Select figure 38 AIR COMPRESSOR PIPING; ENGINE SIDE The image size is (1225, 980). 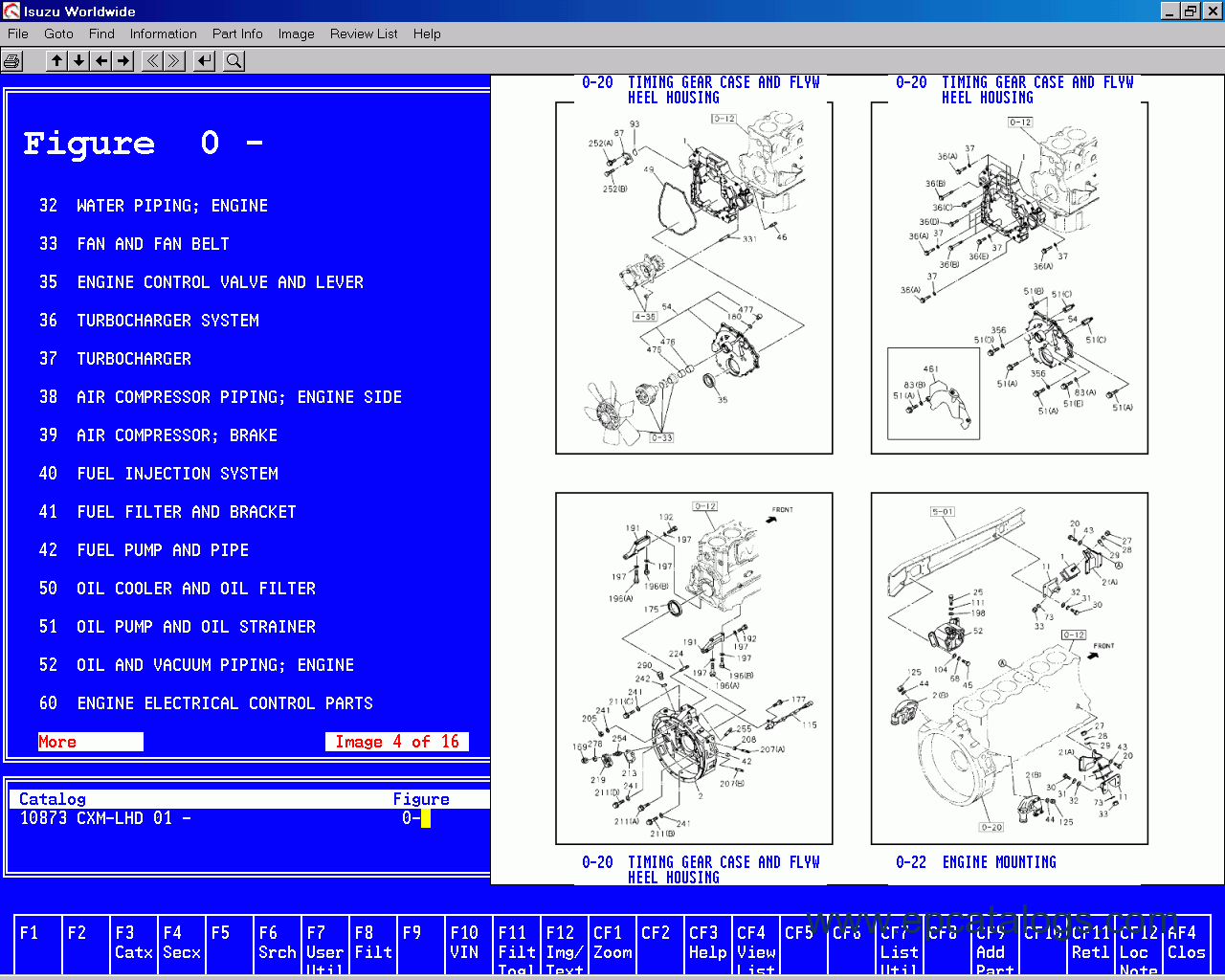[x=220, y=397]
